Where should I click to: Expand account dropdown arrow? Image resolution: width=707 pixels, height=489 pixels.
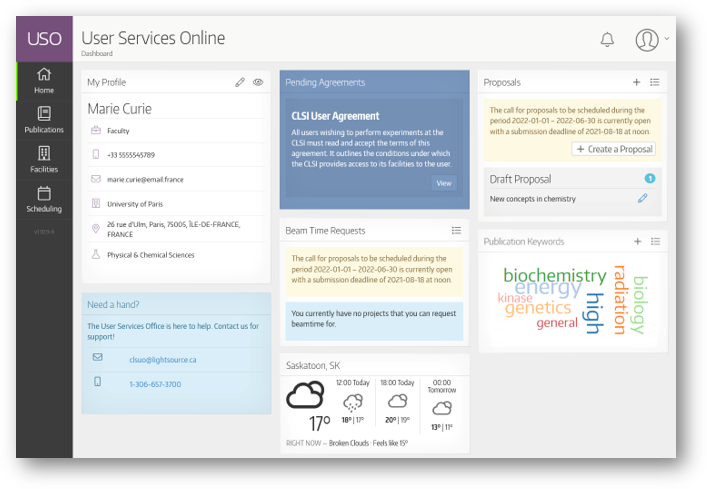pos(666,39)
